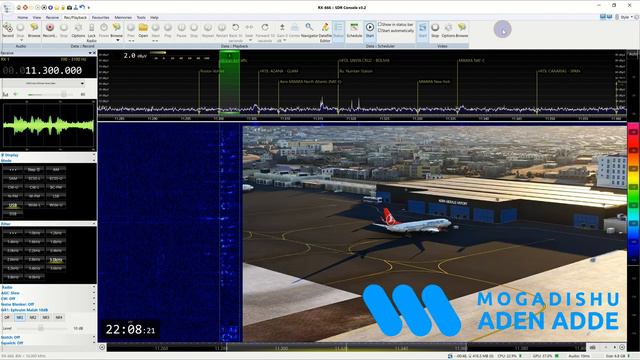Open the View ribbon tab
The width and height of the screenshot is (640, 360).
pos(37,18)
